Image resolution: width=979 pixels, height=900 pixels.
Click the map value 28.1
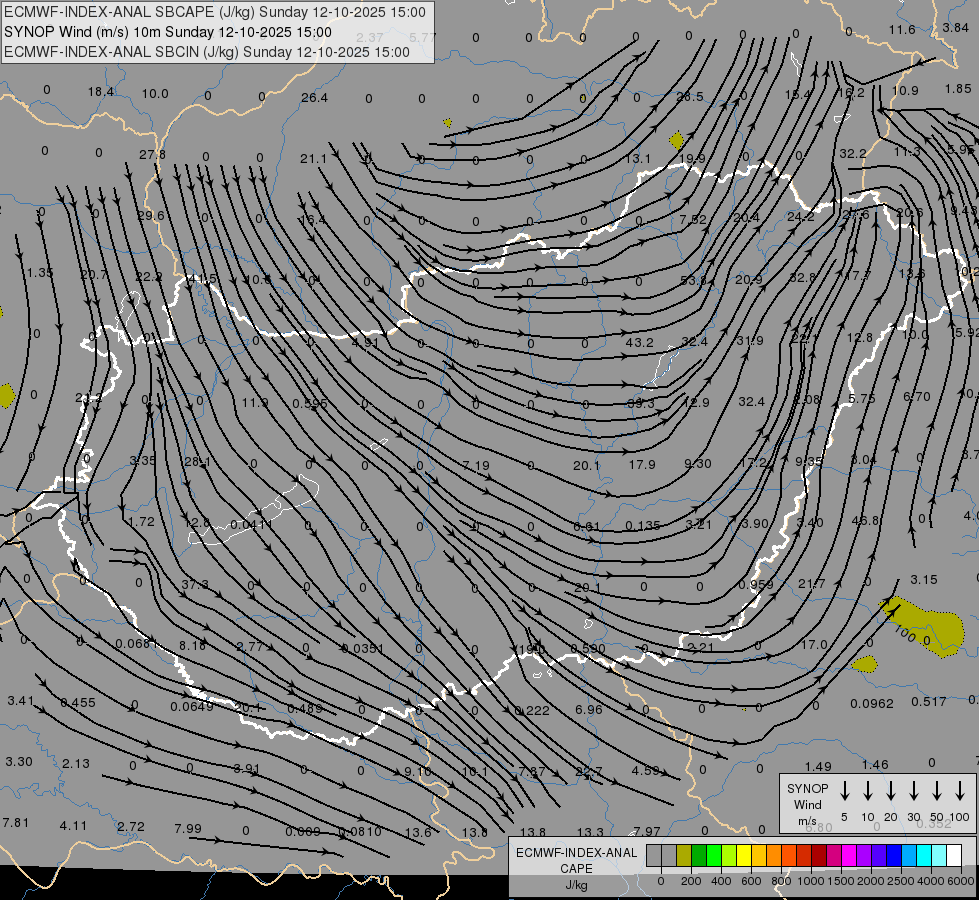(x=197, y=462)
